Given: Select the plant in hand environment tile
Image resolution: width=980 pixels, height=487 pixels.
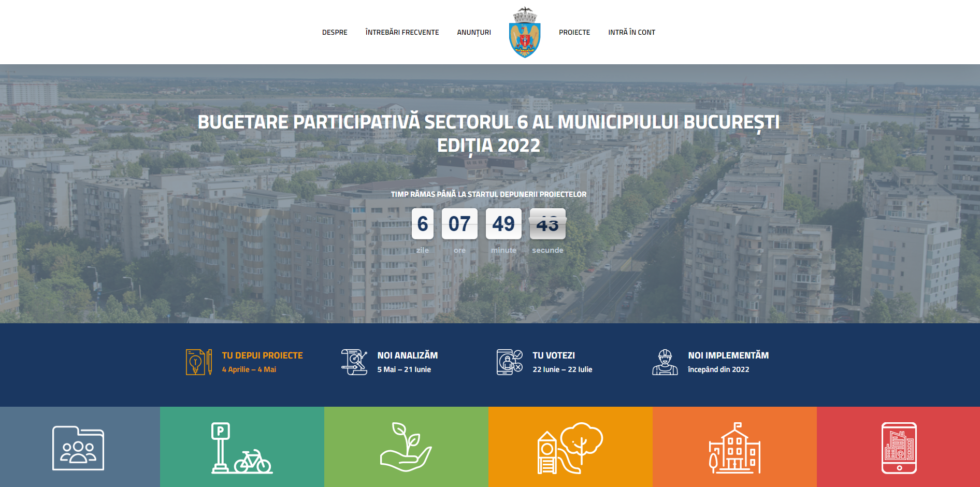Looking at the screenshot, I should [x=405, y=447].
